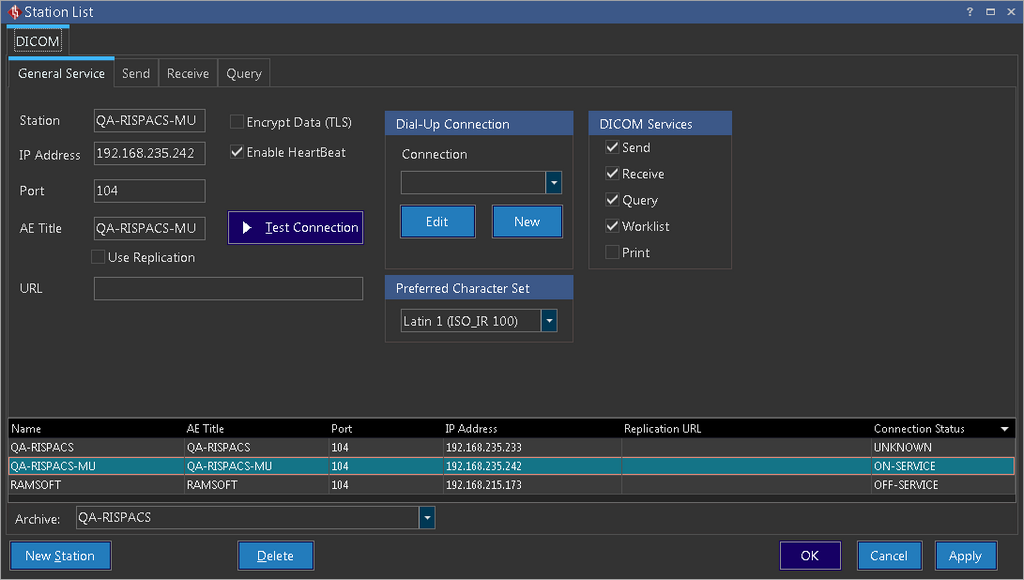Maximize the Station List window

pyautogui.click(x=990, y=12)
